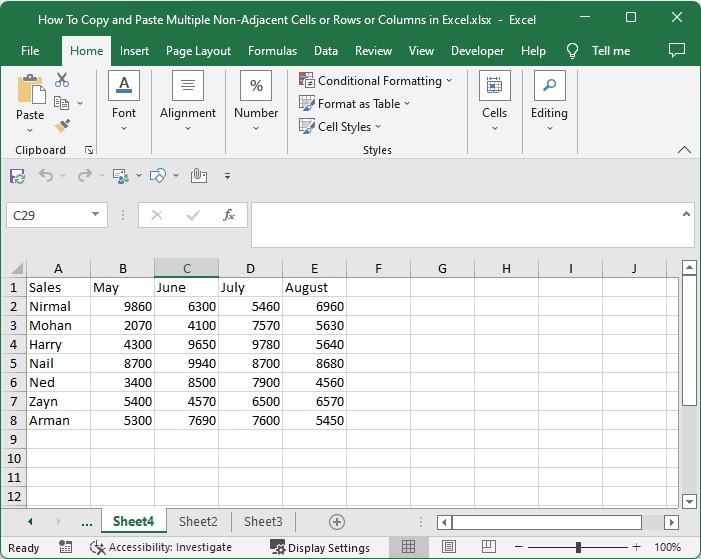Open the Name Box dropdown arrow

tap(96, 215)
